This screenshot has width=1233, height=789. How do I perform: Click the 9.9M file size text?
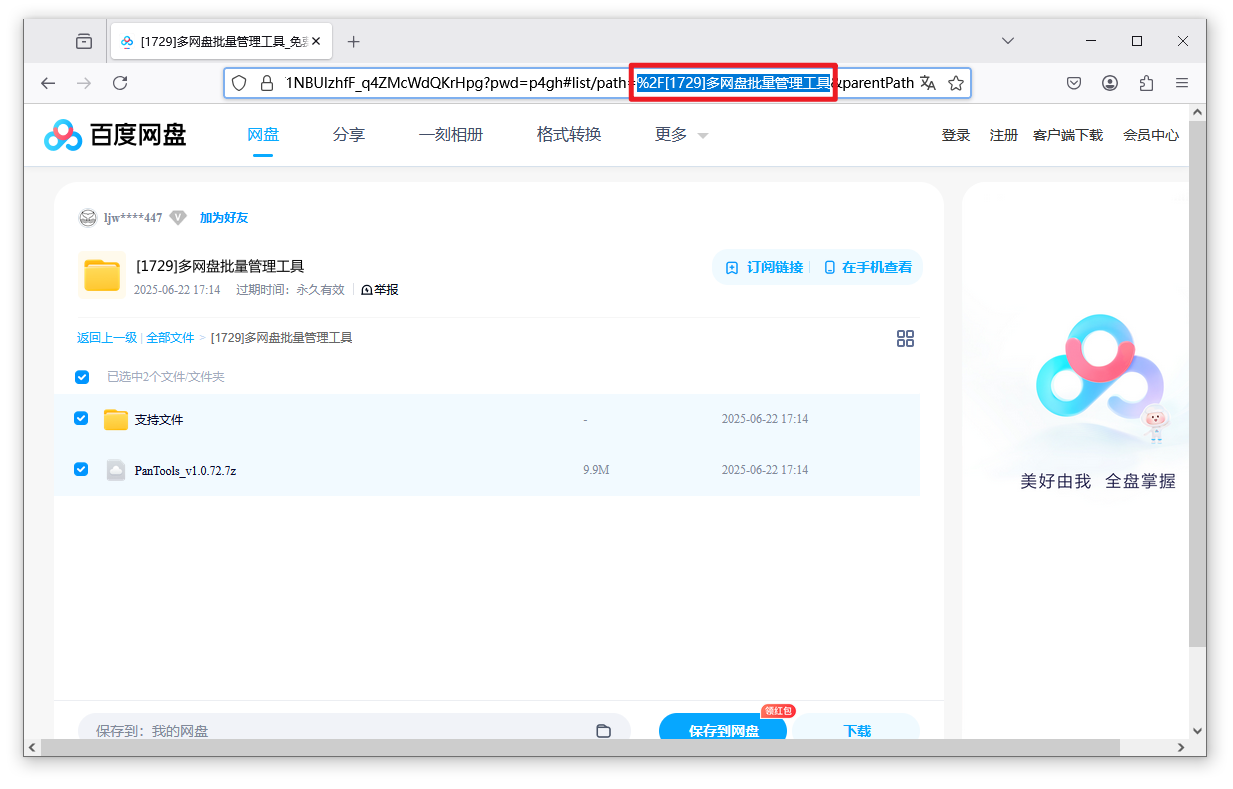pos(596,470)
